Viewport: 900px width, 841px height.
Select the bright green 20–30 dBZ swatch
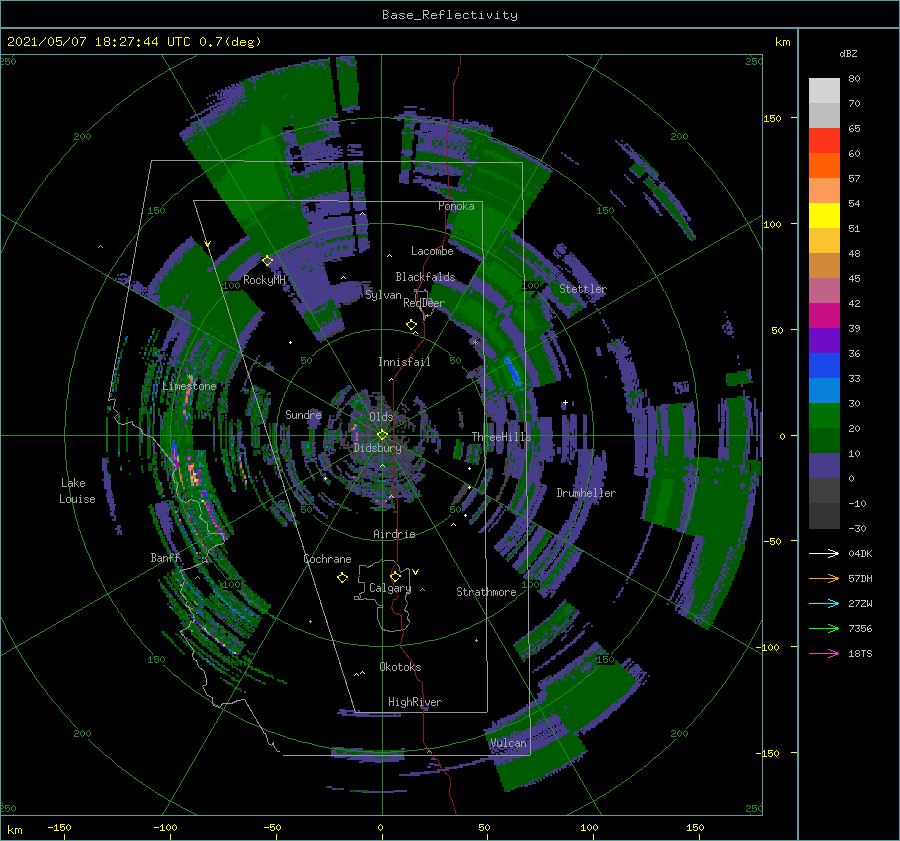click(x=824, y=415)
